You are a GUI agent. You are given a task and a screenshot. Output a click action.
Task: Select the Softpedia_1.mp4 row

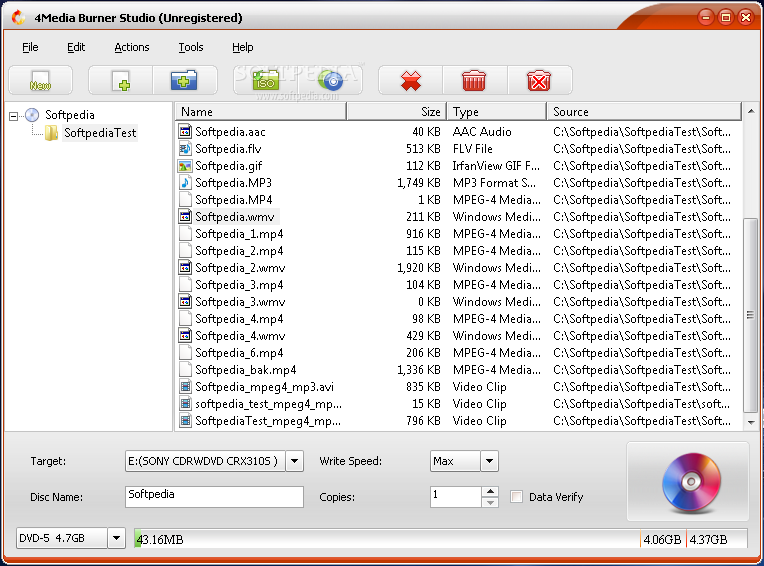pos(458,234)
